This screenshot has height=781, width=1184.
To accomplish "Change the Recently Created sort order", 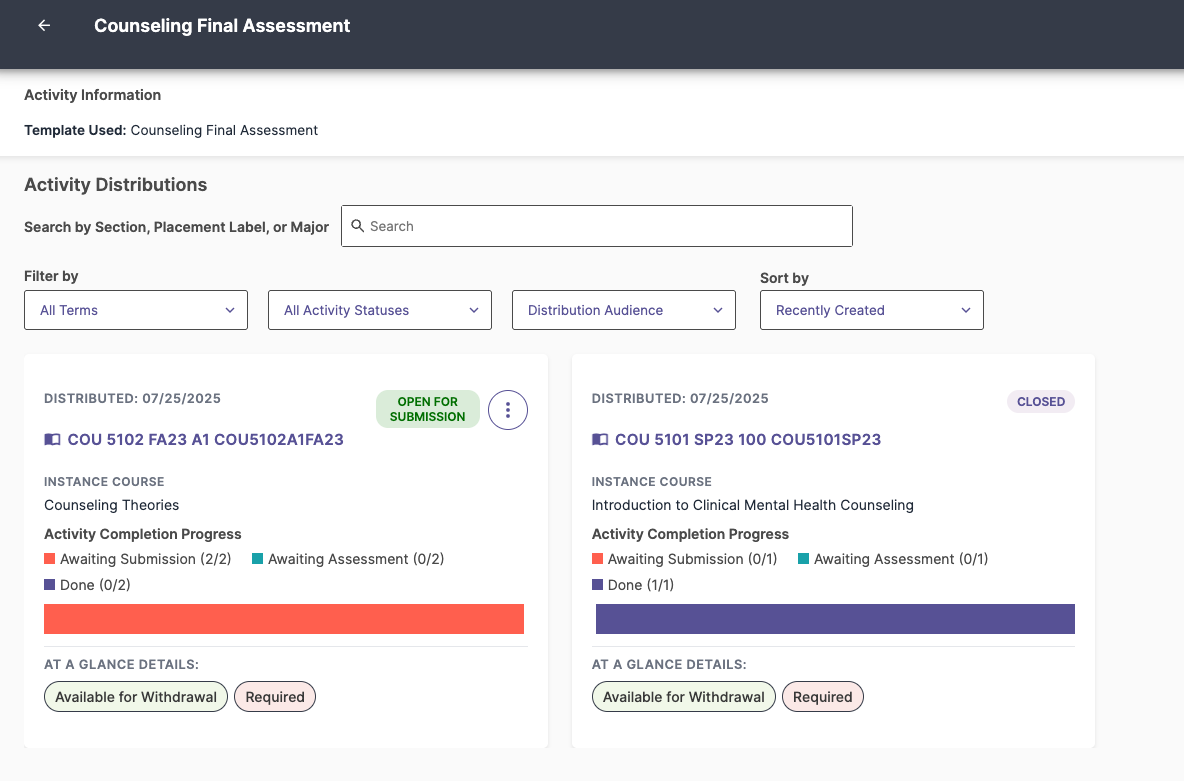I will [871, 310].
